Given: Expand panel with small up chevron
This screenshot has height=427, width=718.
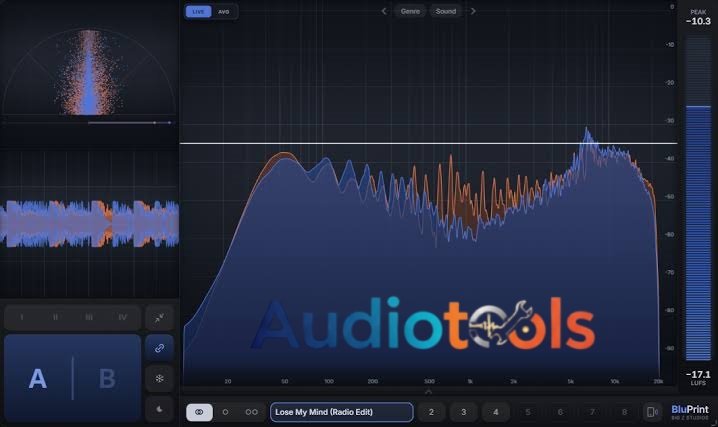Looking at the screenshot, I should coord(429,392).
